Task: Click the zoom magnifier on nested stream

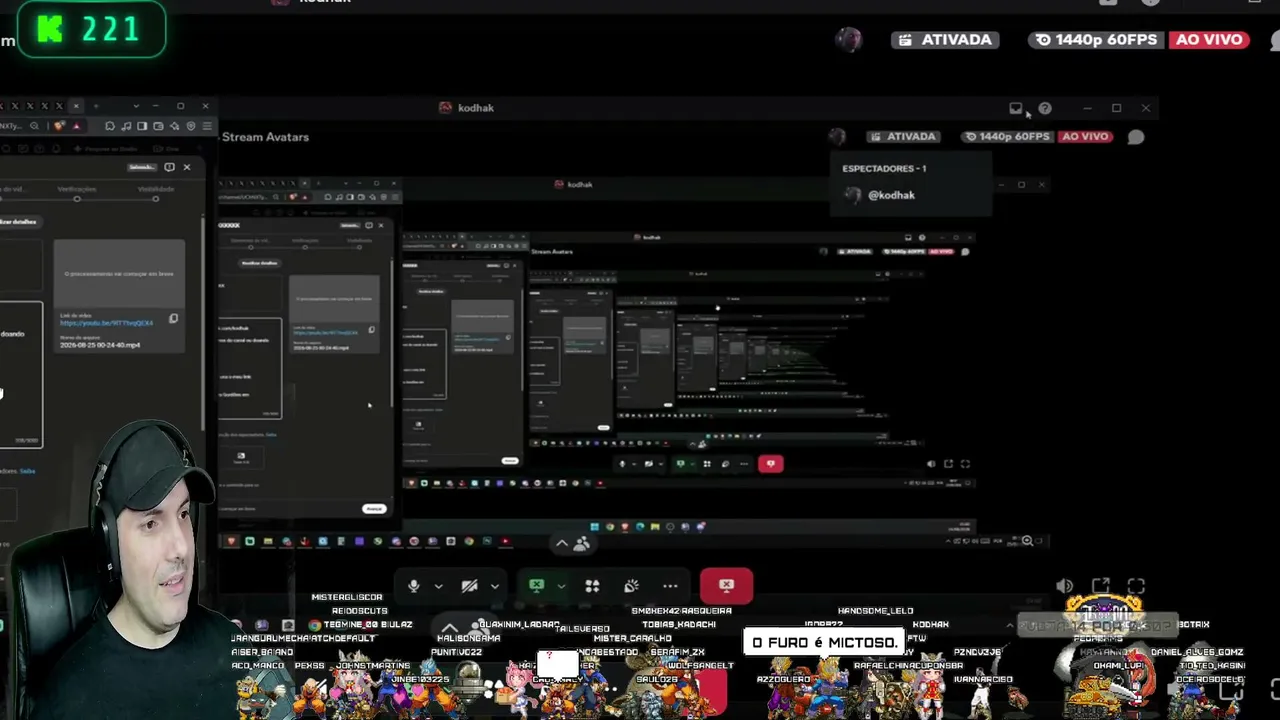Action: click(1027, 541)
